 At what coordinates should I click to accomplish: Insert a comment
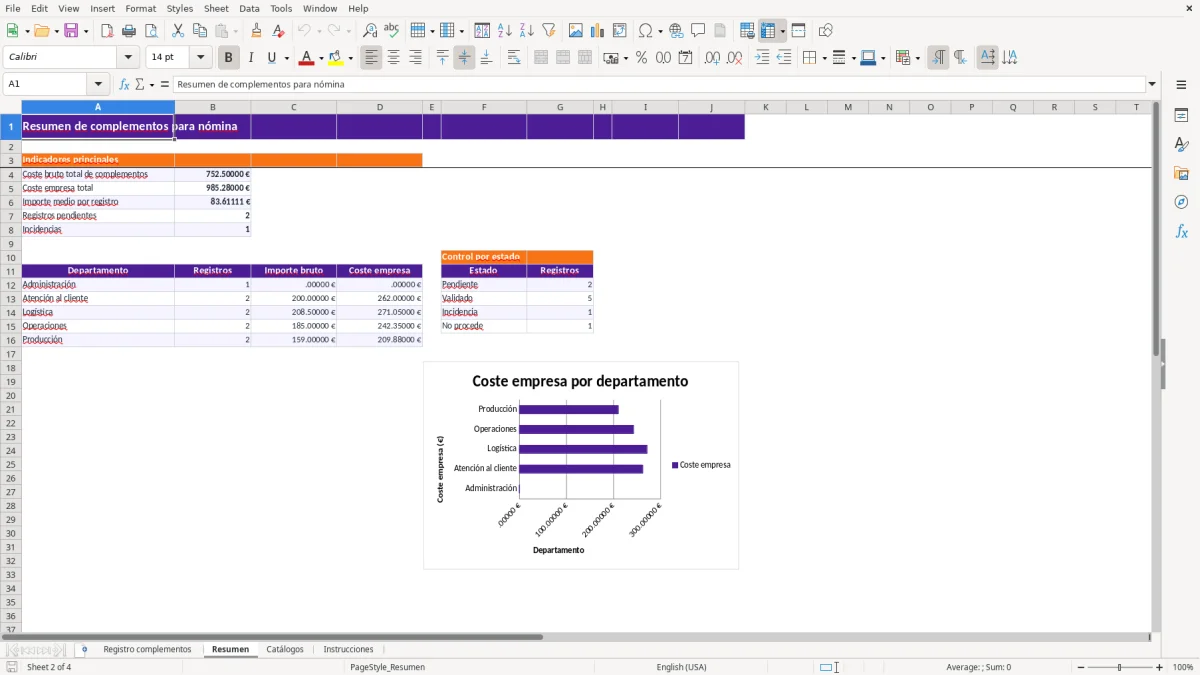click(699, 31)
